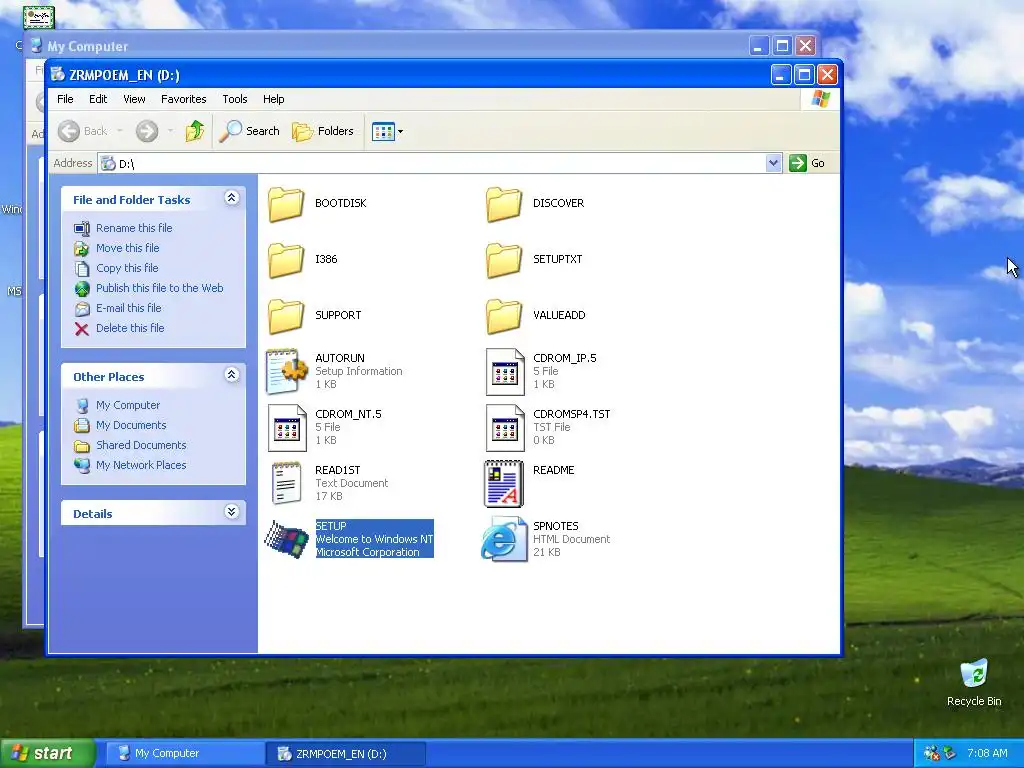Click the Shared Documents folder icon
The width and height of the screenshot is (1024, 768).
82,445
